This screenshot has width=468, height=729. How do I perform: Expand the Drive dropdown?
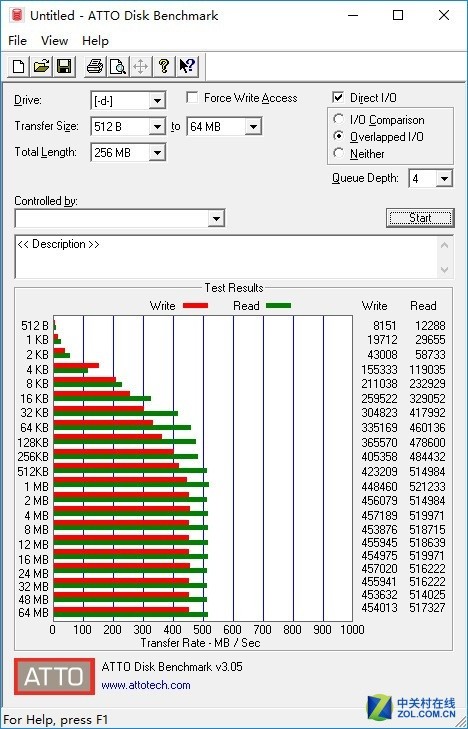157,101
